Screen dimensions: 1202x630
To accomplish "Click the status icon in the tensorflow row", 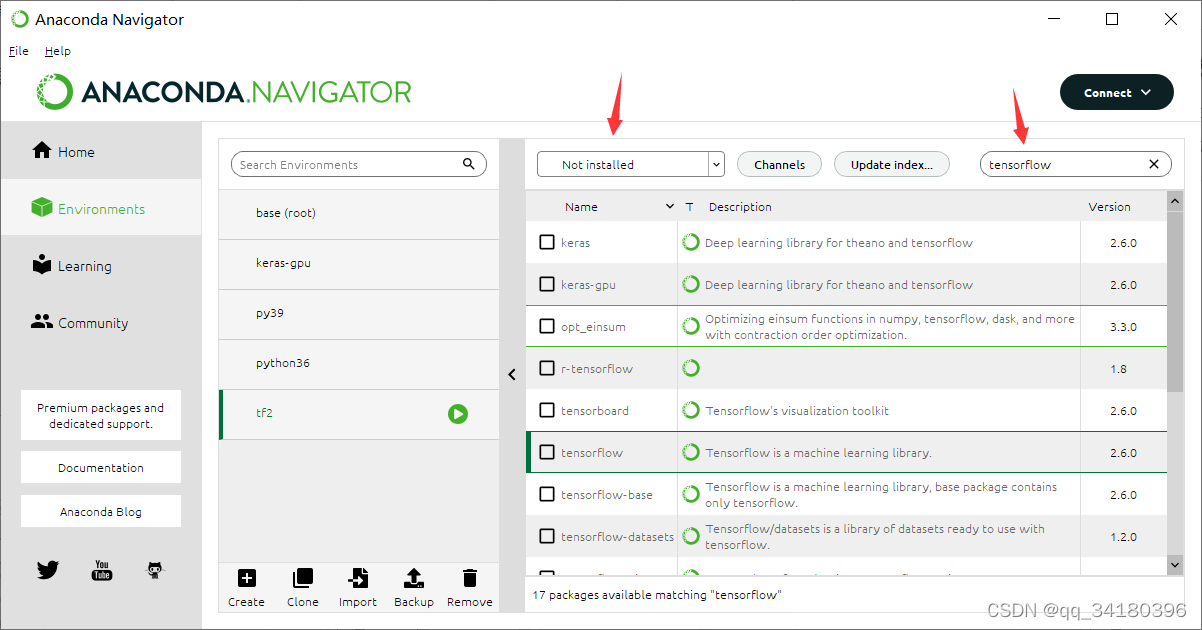I will [690, 452].
